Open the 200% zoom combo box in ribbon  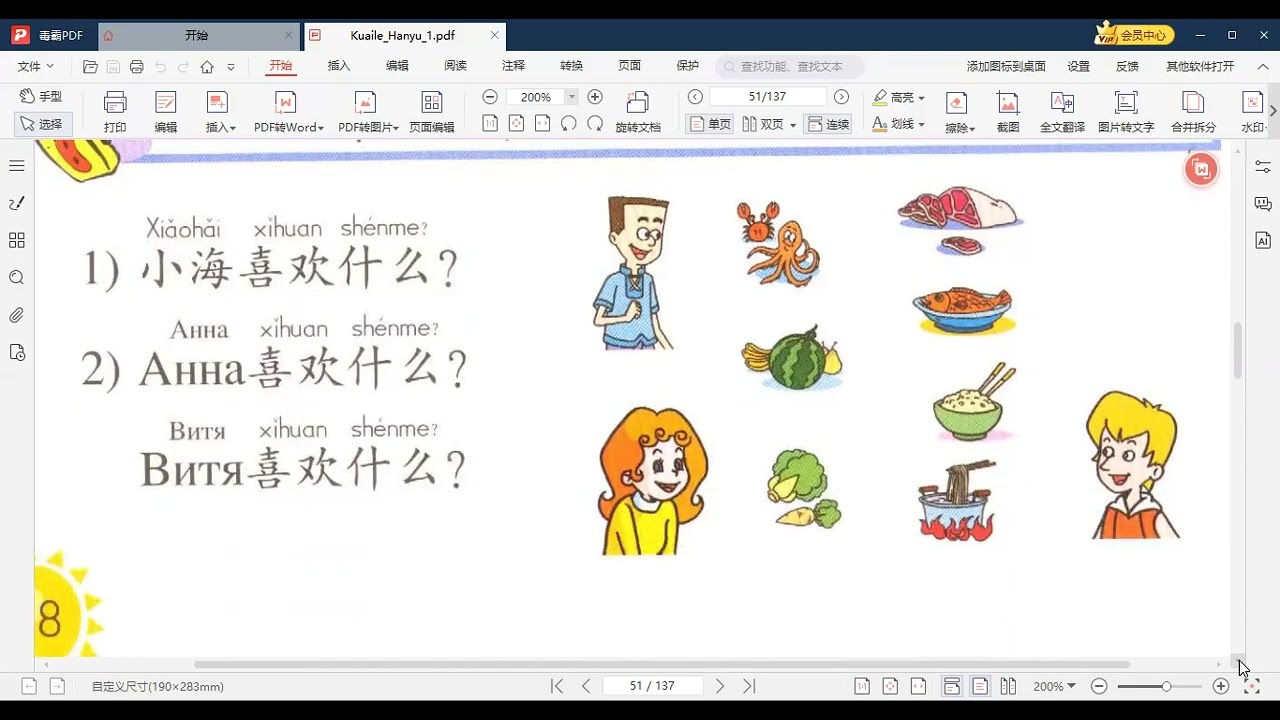[542, 97]
